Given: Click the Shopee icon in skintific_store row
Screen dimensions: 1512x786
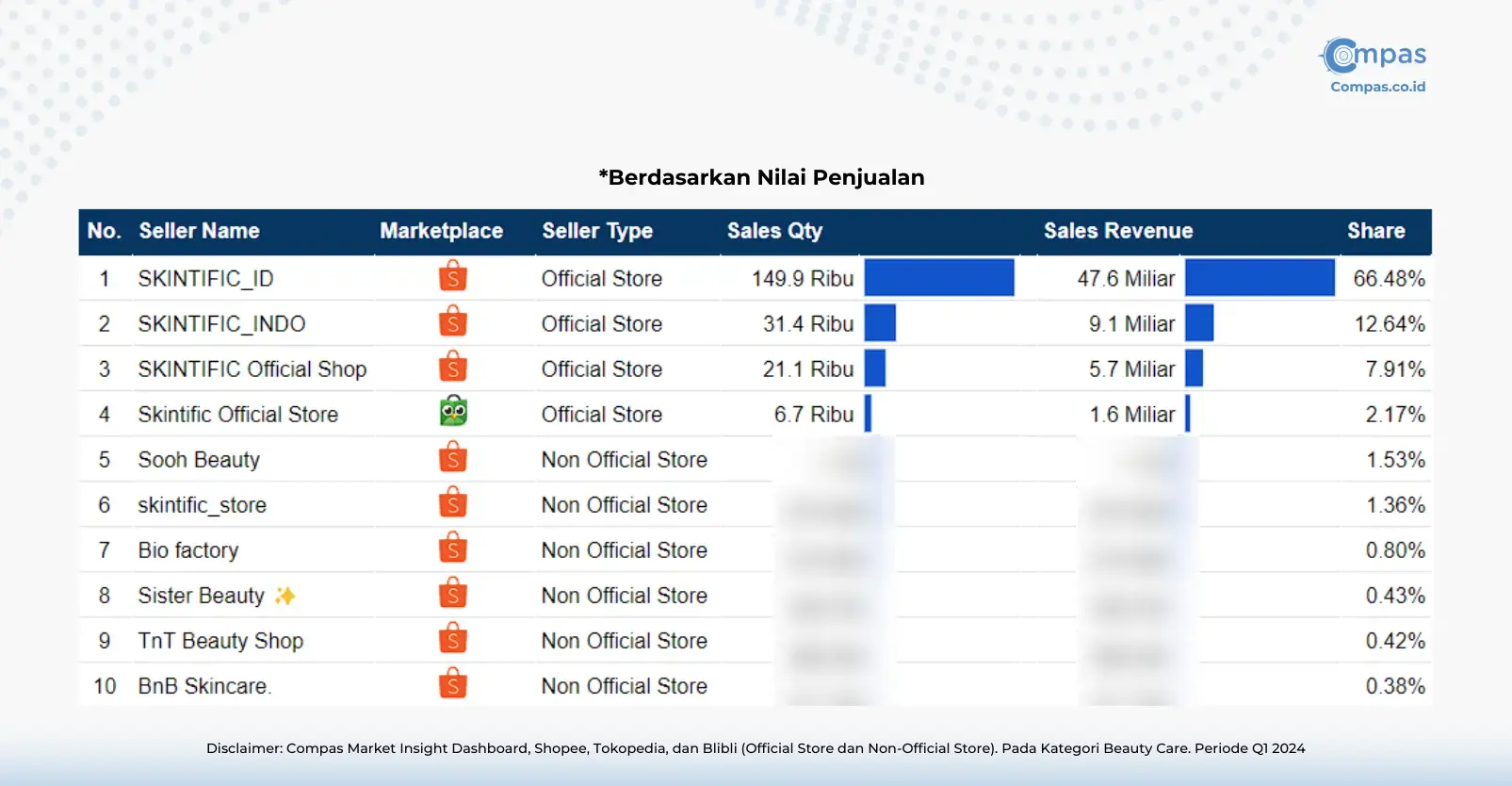Looking at the screenshot, I should 453,503.
